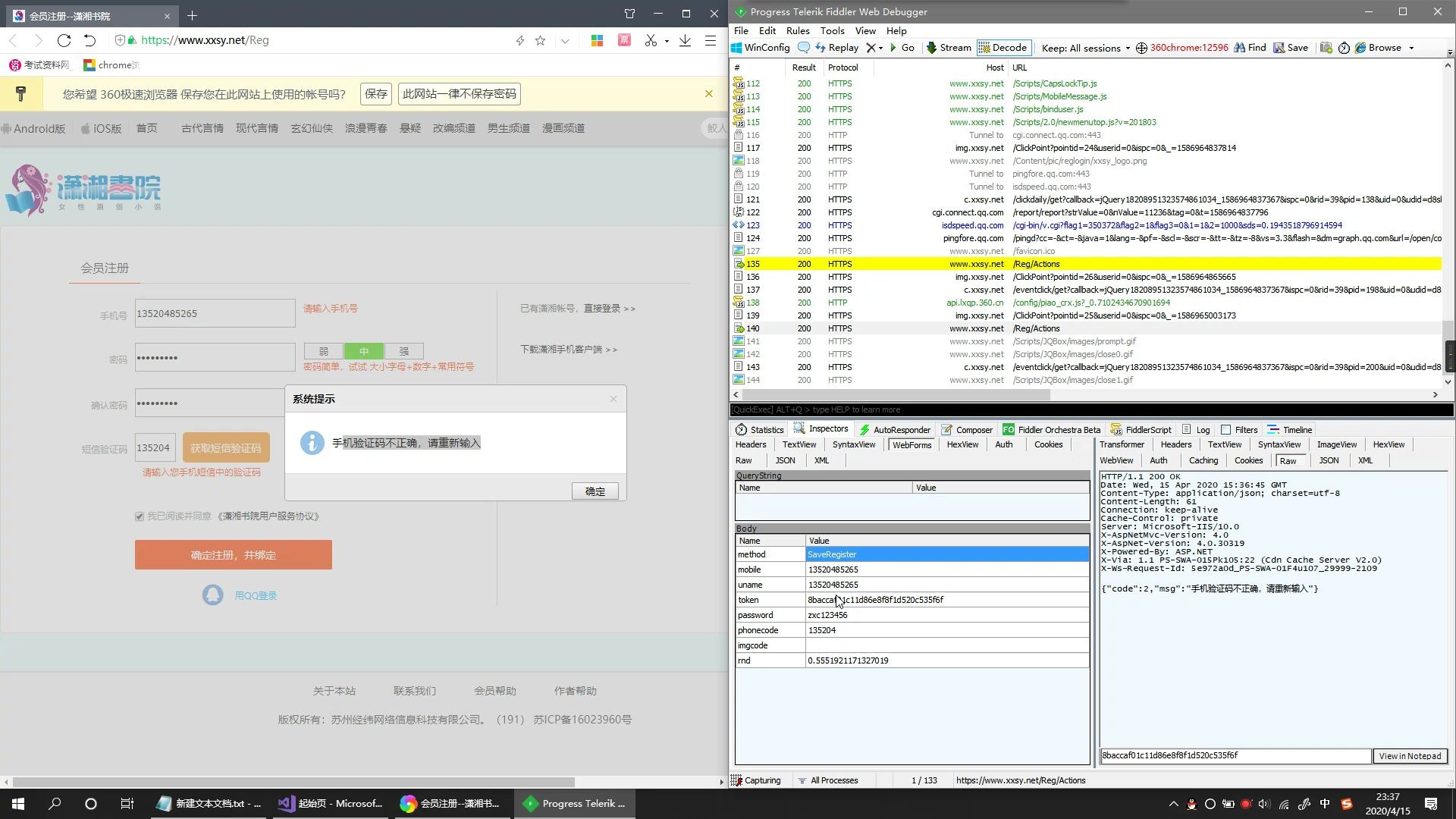Click the 手机号 input field
The width and height of the screenshot is (1456, 819).
click(x=215, y=313)
